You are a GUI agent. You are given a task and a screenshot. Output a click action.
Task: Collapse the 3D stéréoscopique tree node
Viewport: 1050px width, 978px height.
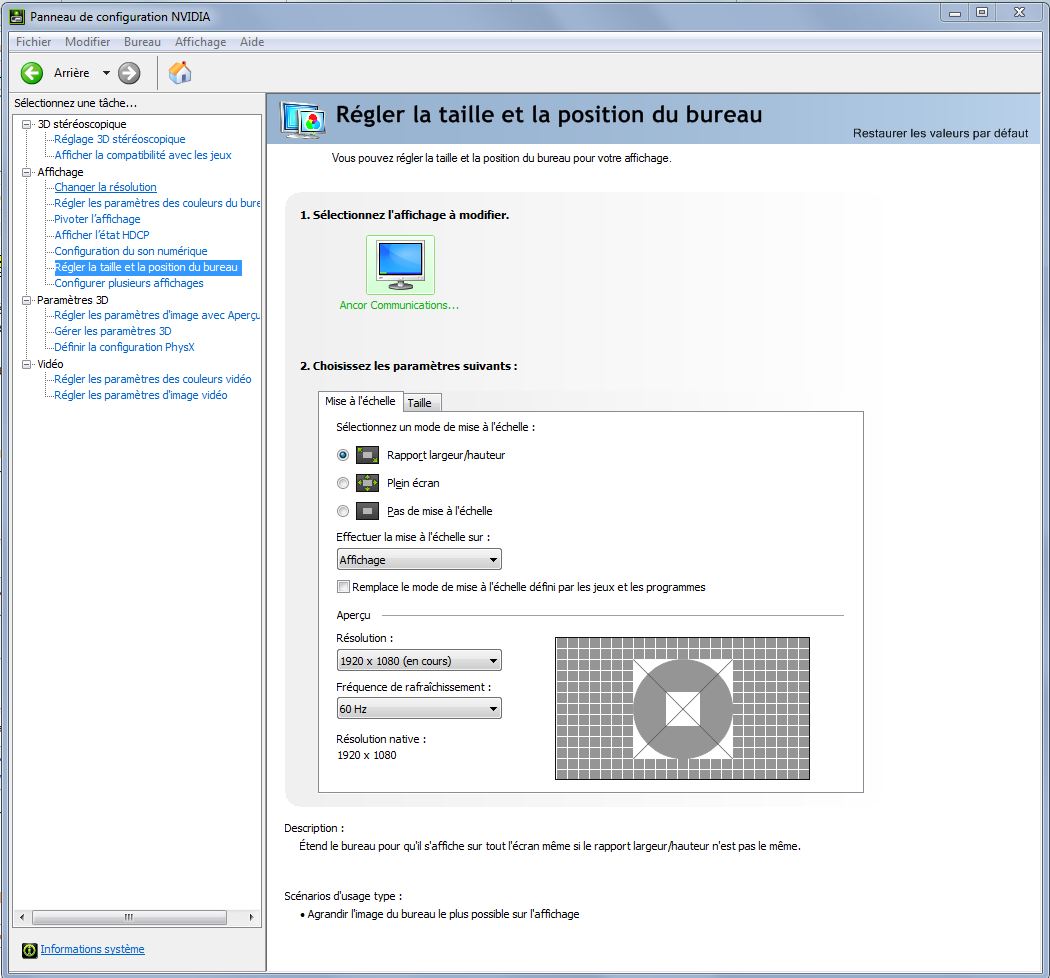coord(27,125)
